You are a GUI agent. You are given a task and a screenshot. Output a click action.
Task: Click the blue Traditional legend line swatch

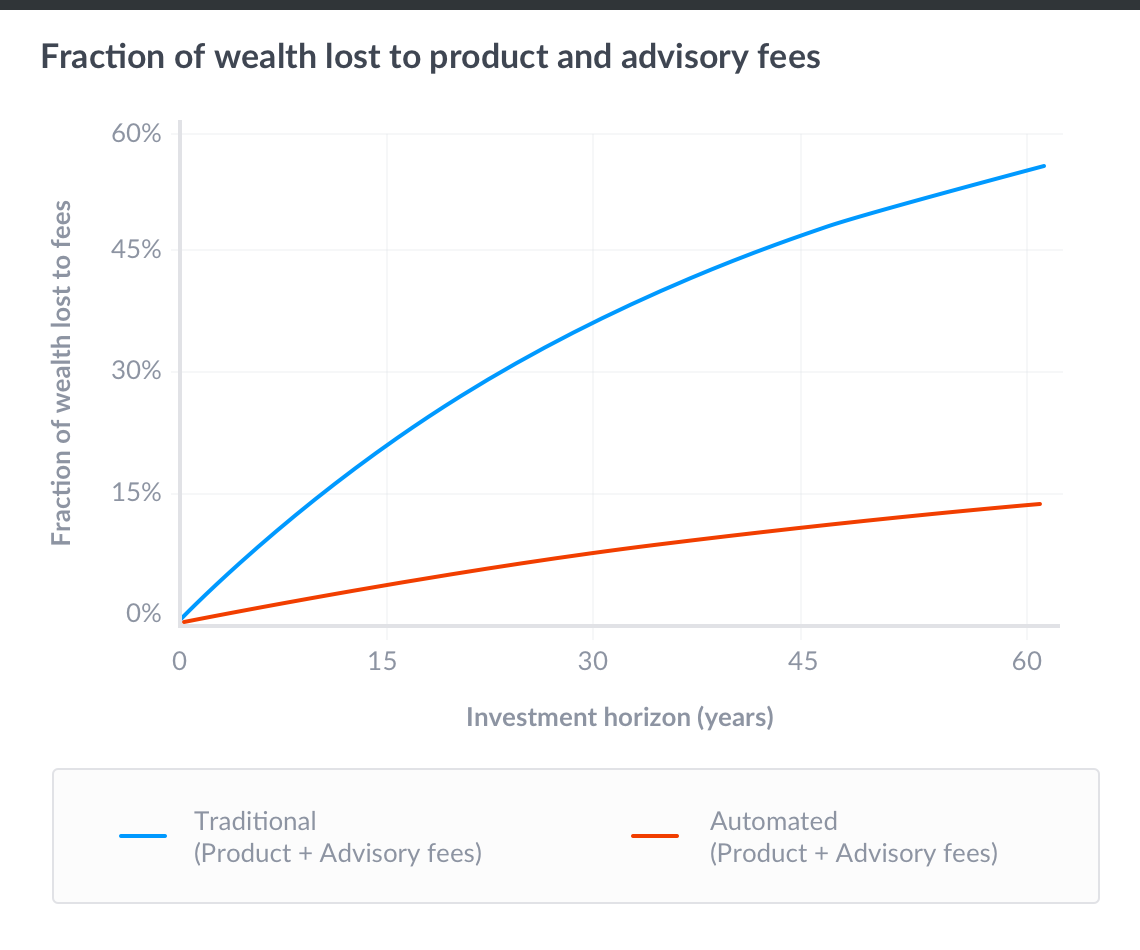click(x=143, y=836)
